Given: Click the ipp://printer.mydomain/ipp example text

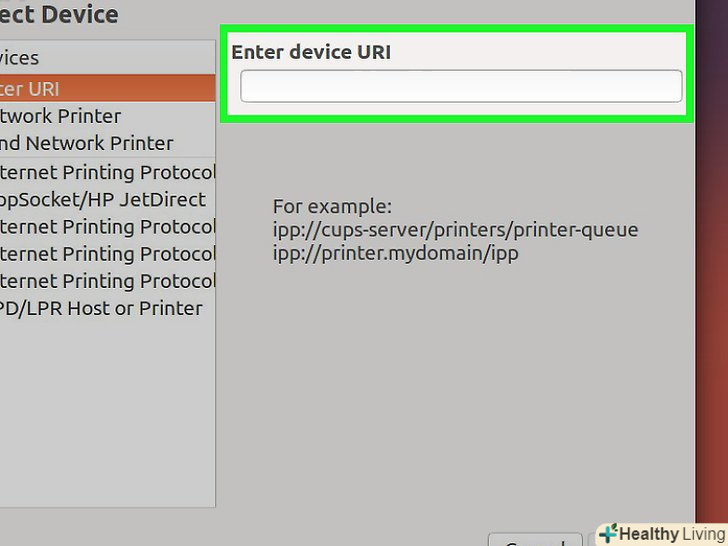Looking at the screenshot, I should pos(395,253).
